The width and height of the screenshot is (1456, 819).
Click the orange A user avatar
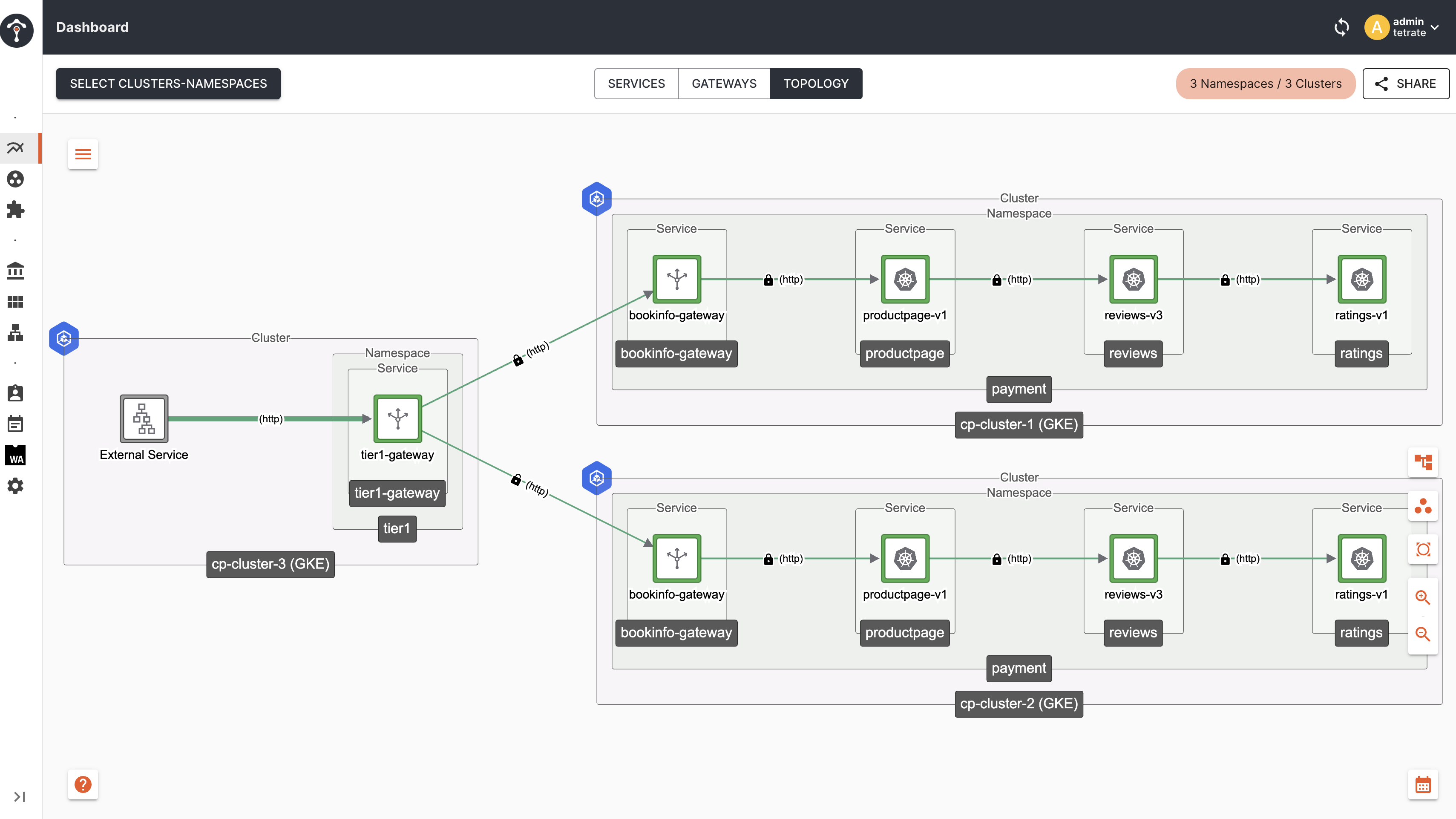tap(1377, 27)
